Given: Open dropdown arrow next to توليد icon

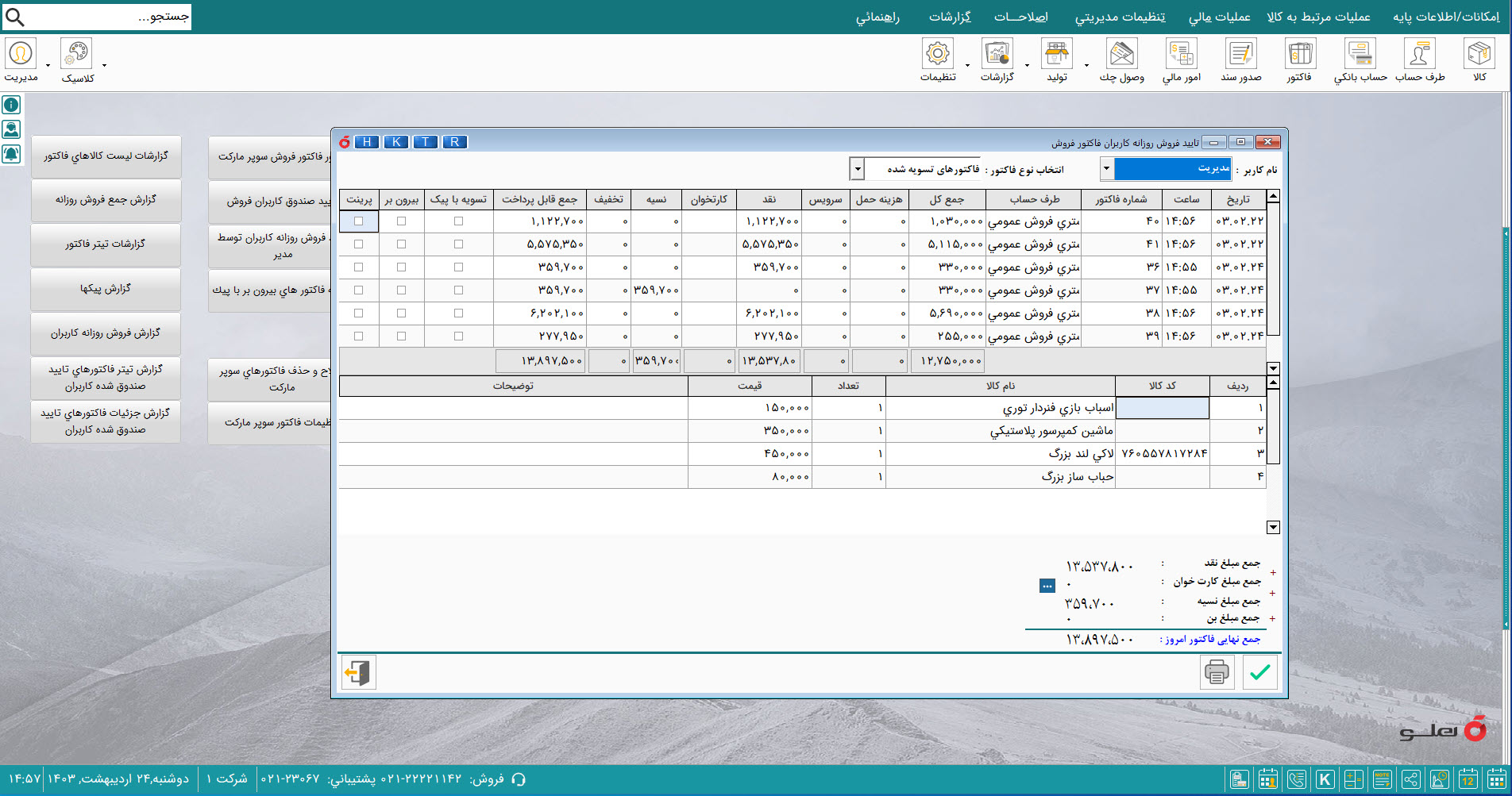Looking at the screenshot, I should [1086, 65].
